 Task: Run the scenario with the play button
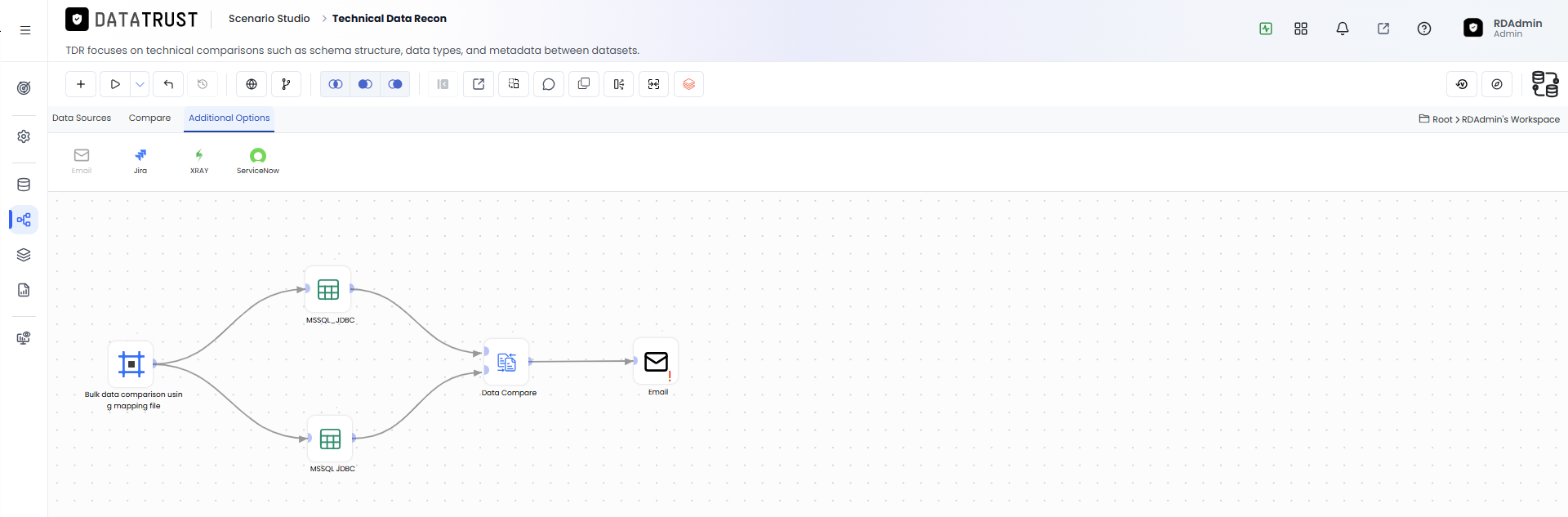click(115, 84)
